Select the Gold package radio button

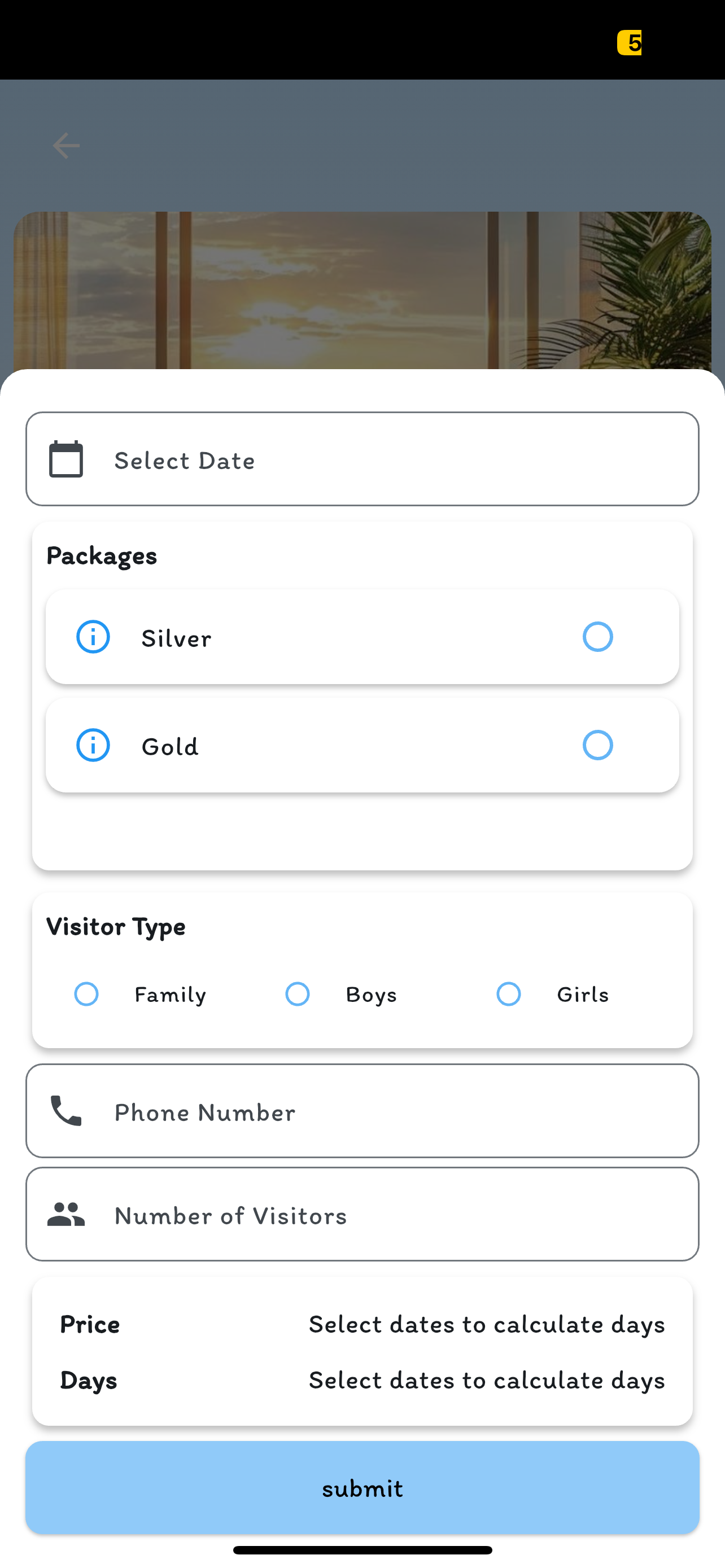click(x=598, y=745)
